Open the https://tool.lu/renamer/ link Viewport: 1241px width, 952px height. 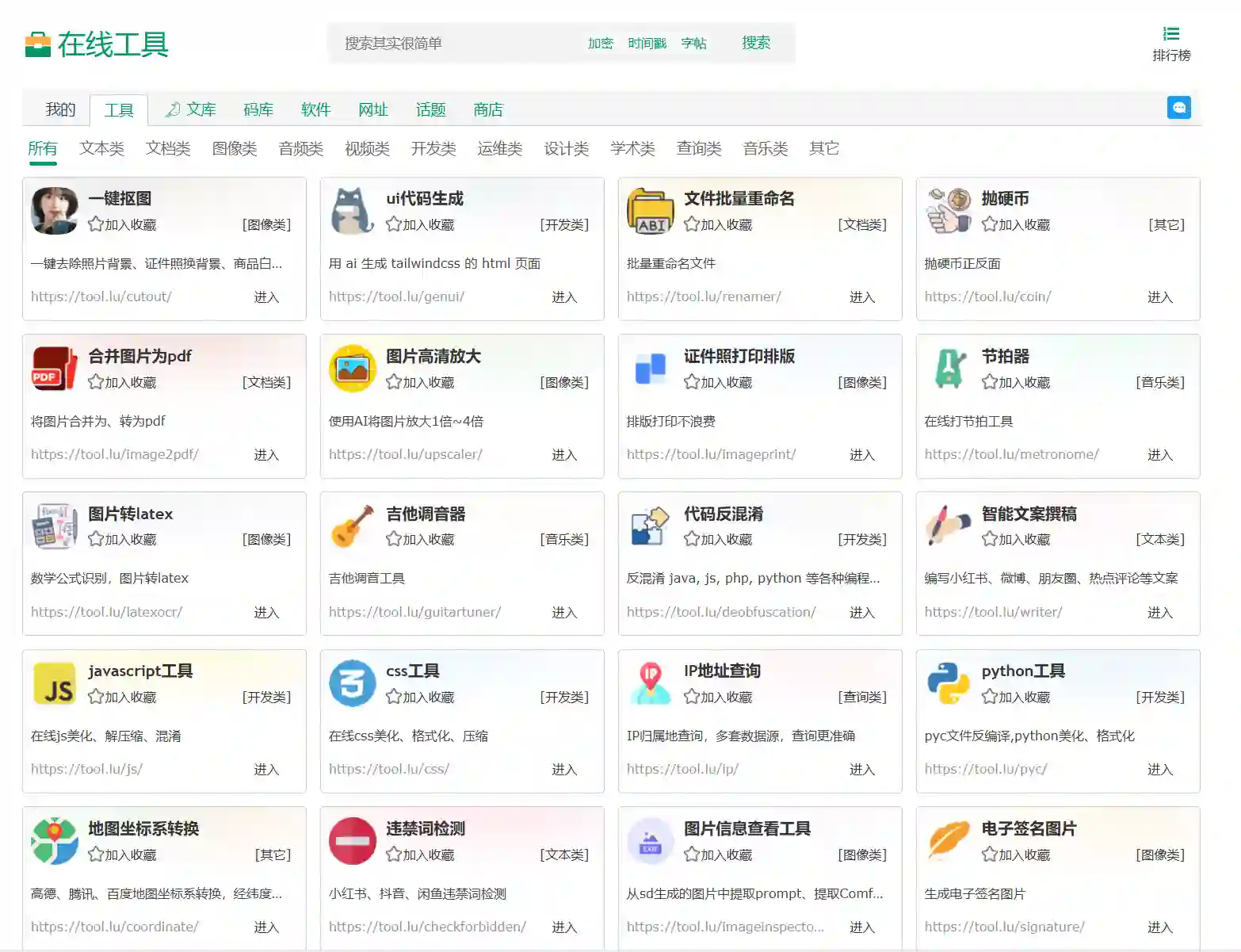704,296
